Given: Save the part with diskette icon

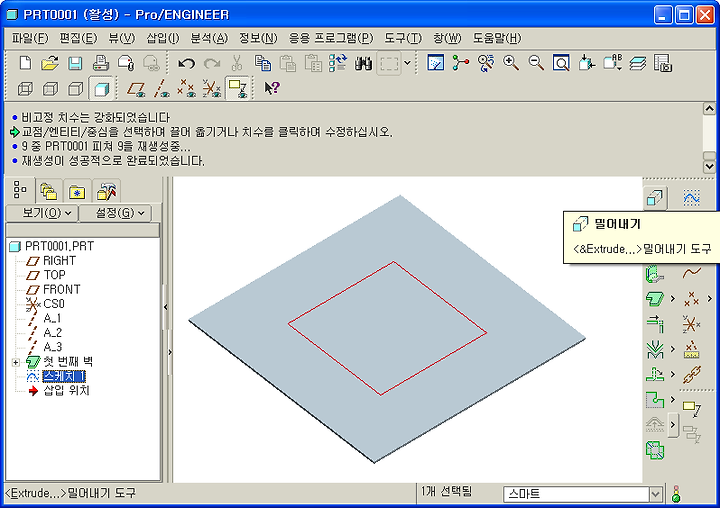Looking at the screenshot, I should click(75, 62).
